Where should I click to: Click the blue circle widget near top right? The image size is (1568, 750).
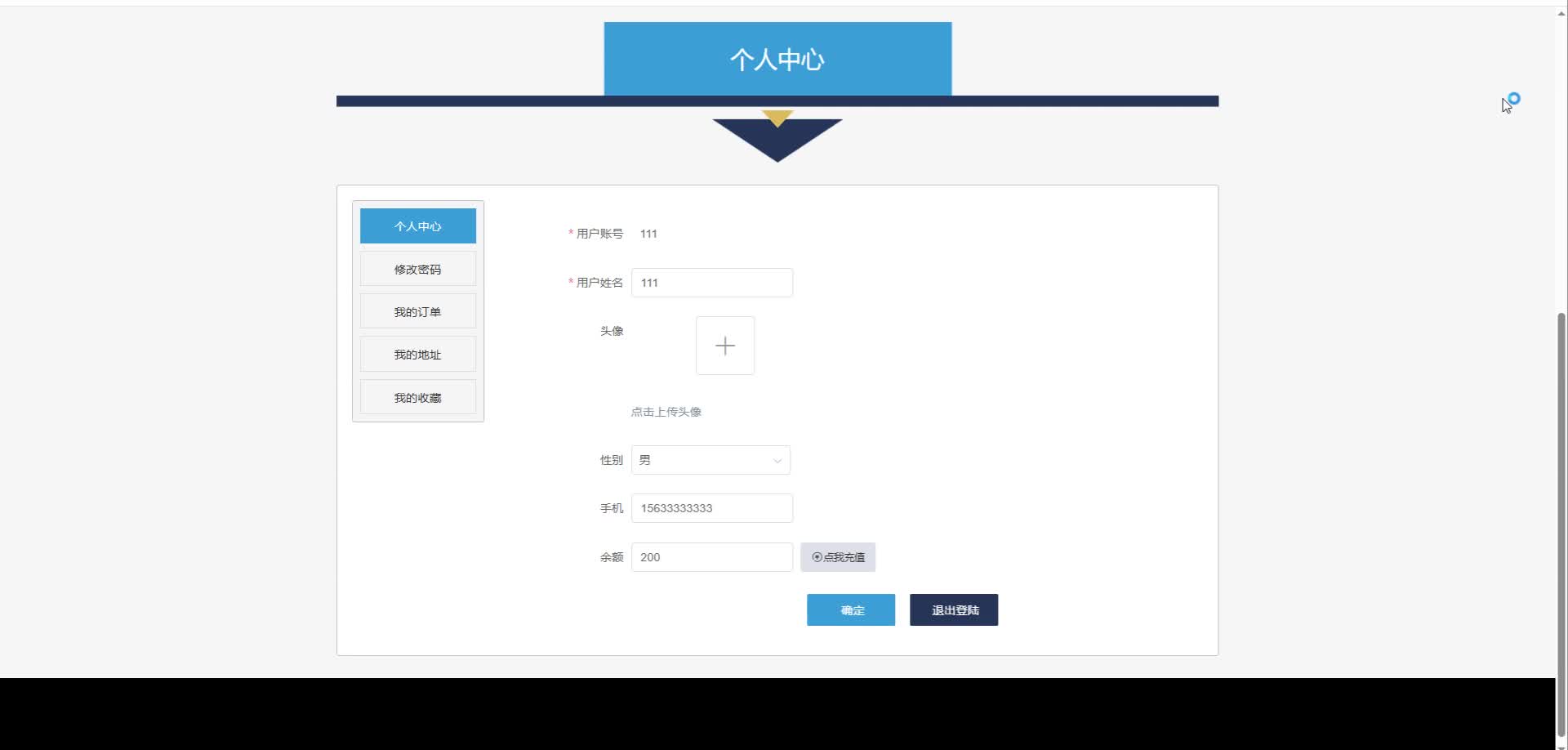pos(1515,97)
